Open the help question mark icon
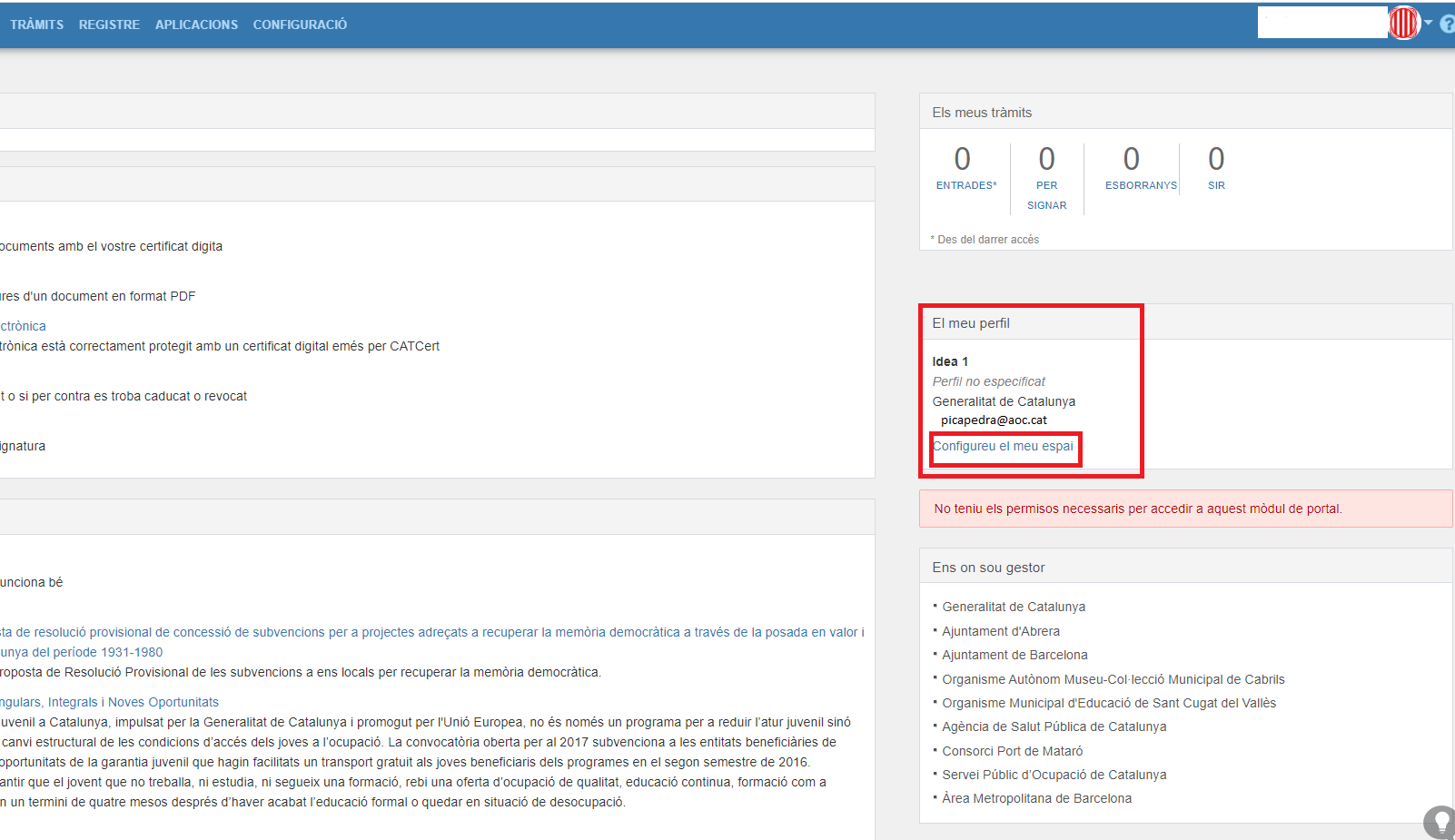Image resolution: width=1455 pixels, height=840 pixels. coord(1447,25)
